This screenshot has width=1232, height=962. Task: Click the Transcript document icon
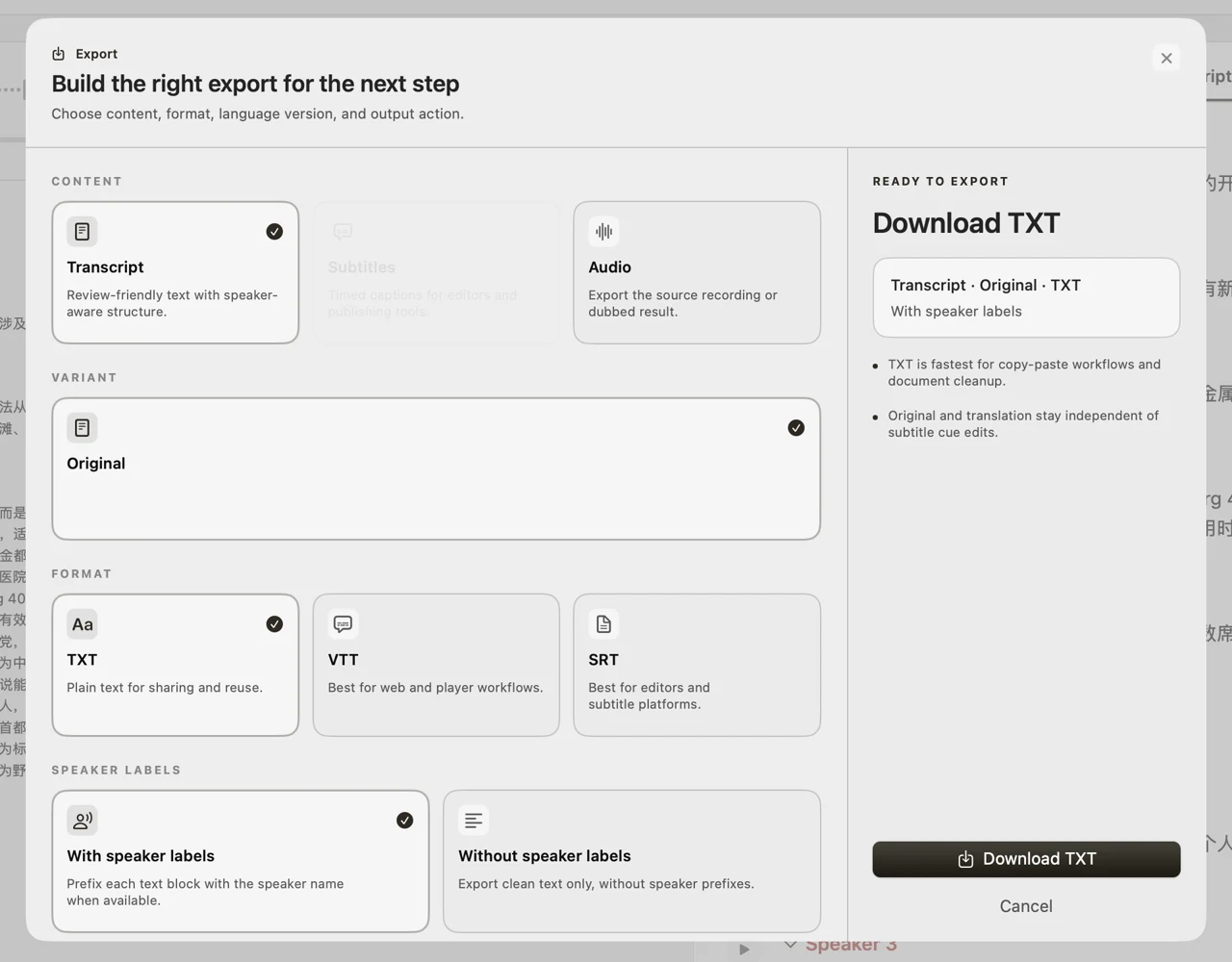(82, 232)
